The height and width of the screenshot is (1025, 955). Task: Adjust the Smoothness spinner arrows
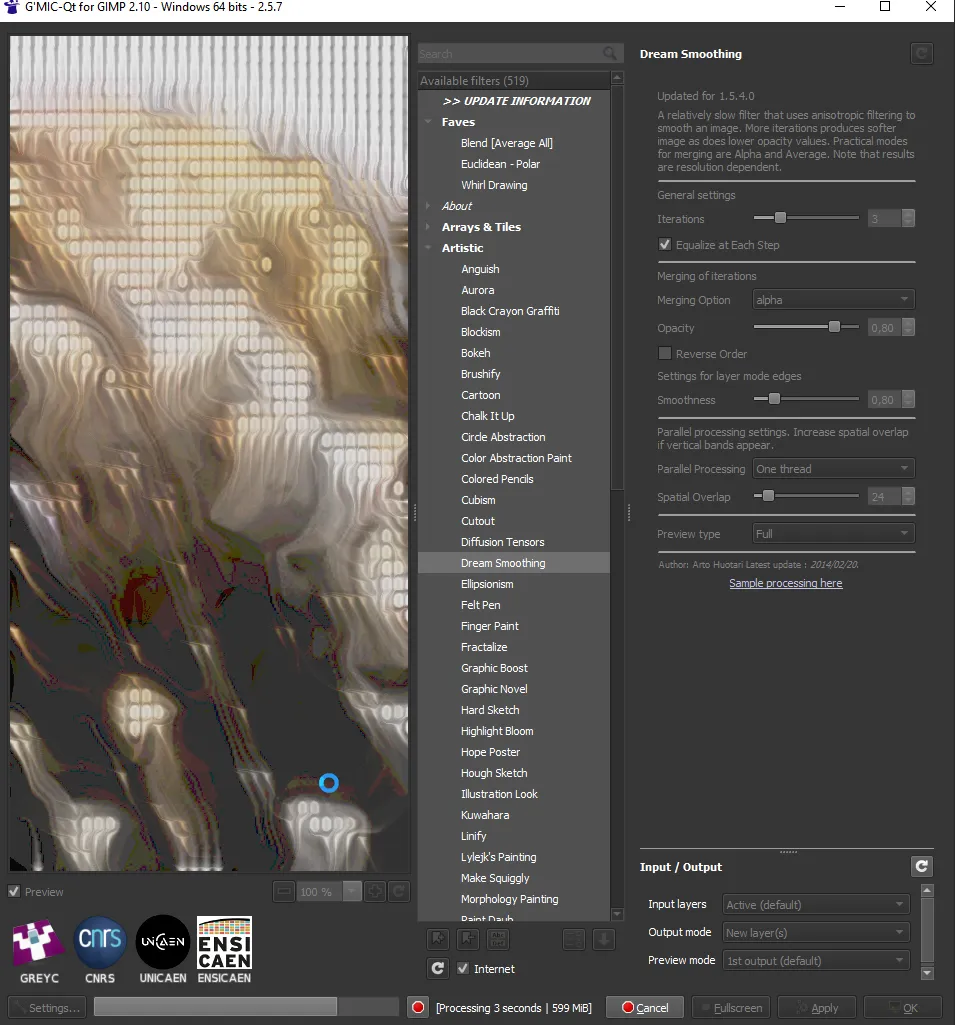click(x=908, y=399)
